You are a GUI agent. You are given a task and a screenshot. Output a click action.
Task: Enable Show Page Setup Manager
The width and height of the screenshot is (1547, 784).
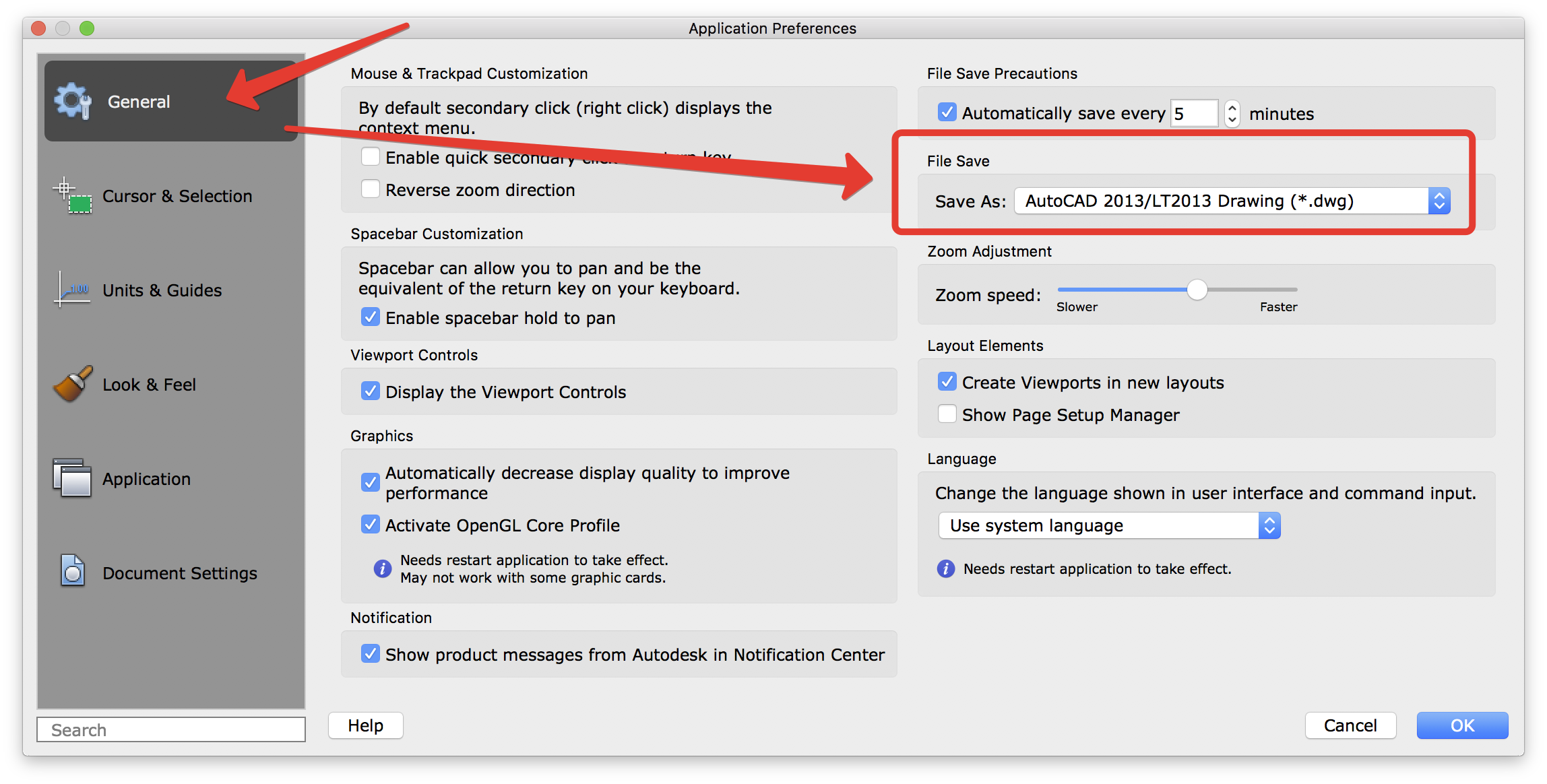click(x=947, y=414)
